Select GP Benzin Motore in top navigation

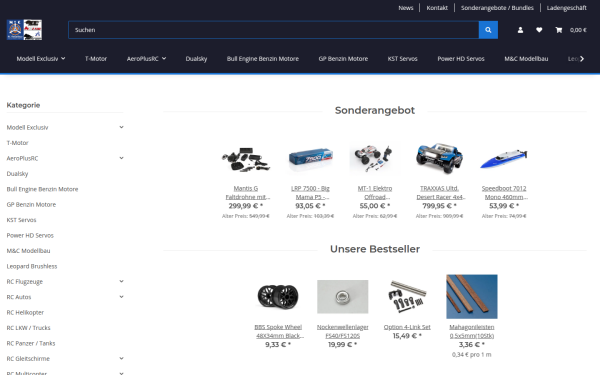(343, 59)
